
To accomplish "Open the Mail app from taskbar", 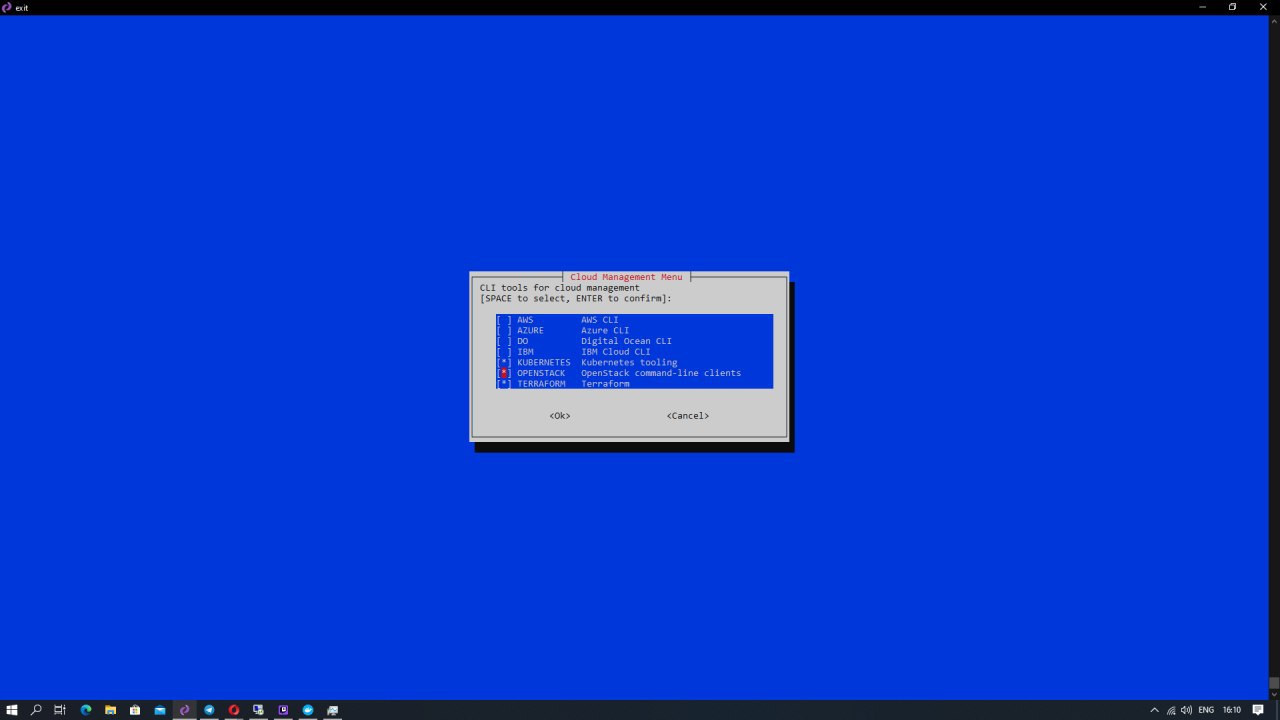I will coord(160,710).
